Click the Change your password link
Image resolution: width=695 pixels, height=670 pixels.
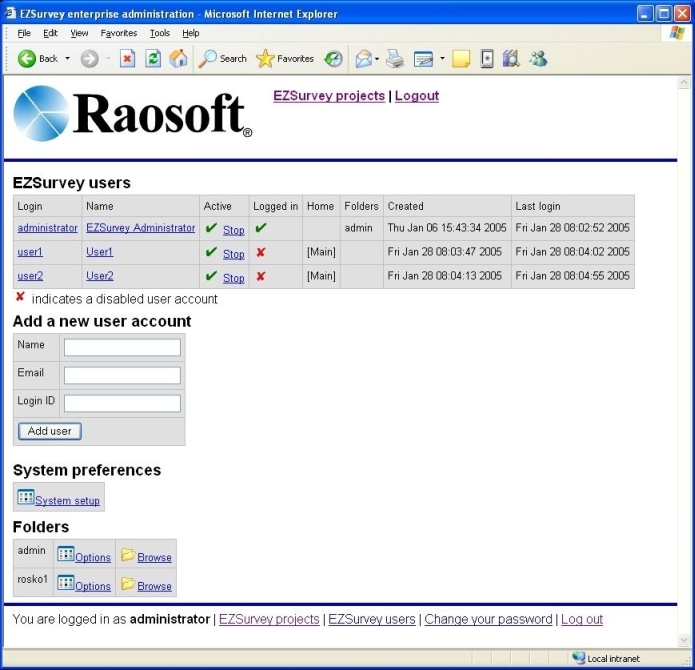[488, 620]
